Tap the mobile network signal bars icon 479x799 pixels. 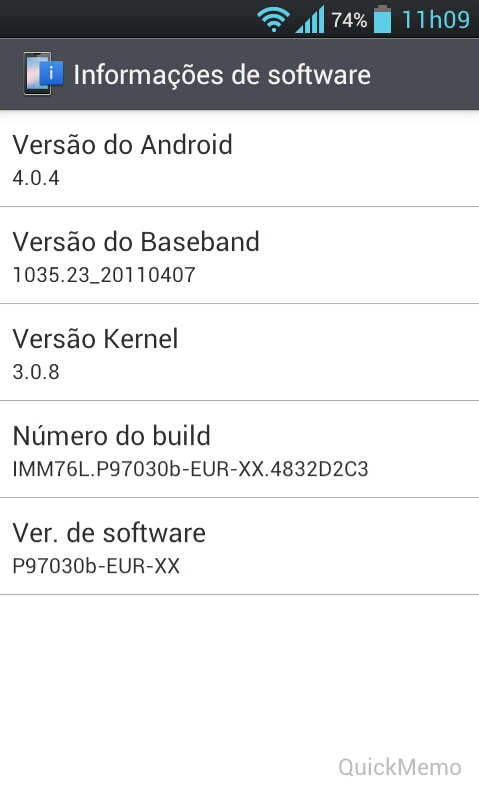tap(310, 20)
